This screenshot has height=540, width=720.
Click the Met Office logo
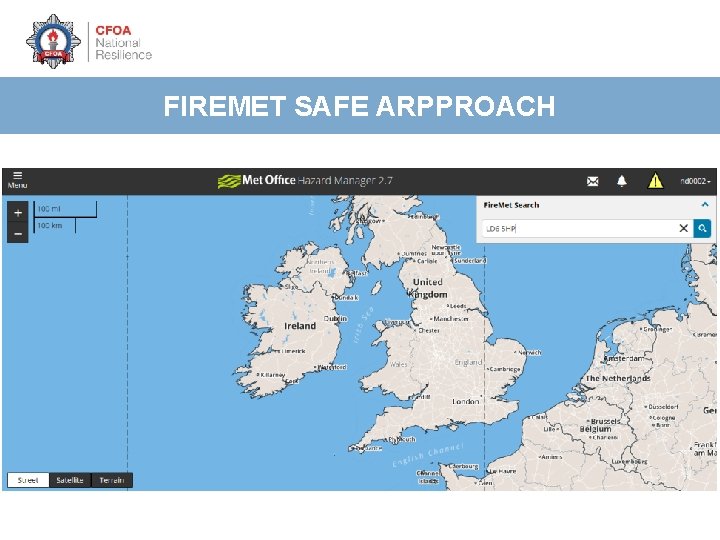tap(256, 181)
